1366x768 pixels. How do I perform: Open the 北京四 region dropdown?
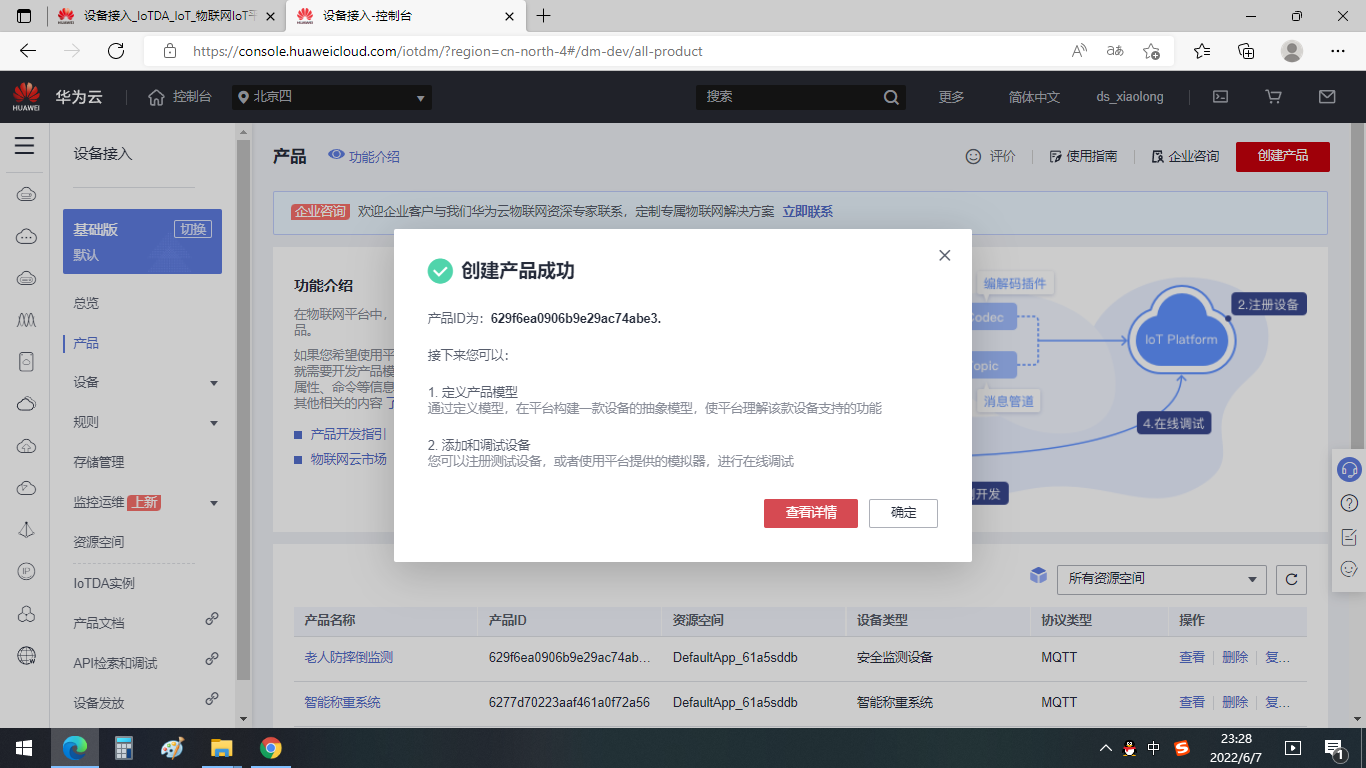coord(332,97)
